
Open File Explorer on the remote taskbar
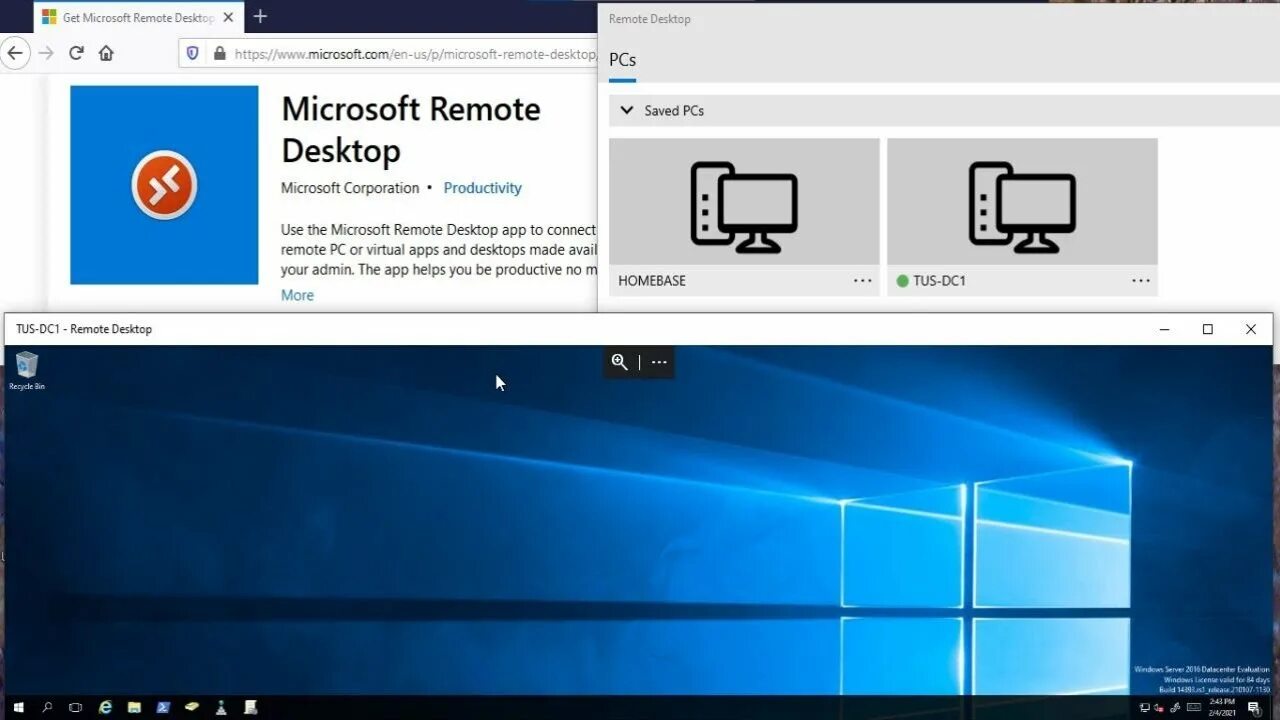134,708
